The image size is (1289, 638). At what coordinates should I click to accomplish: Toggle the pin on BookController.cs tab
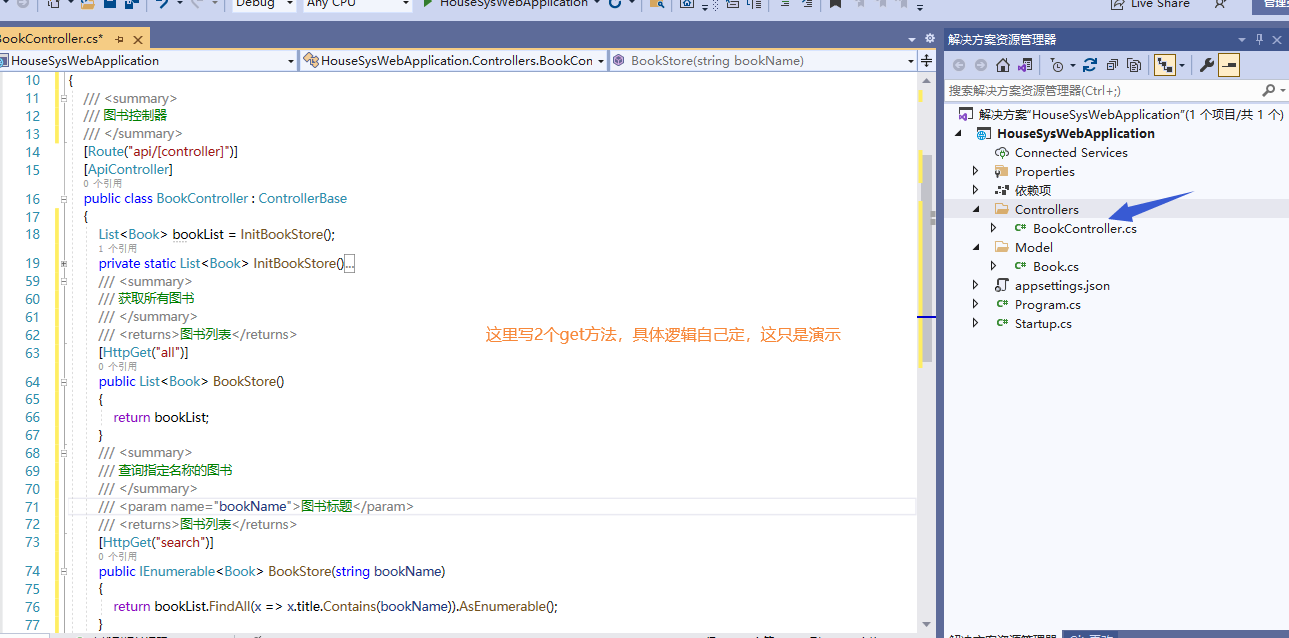coord(120,39)
